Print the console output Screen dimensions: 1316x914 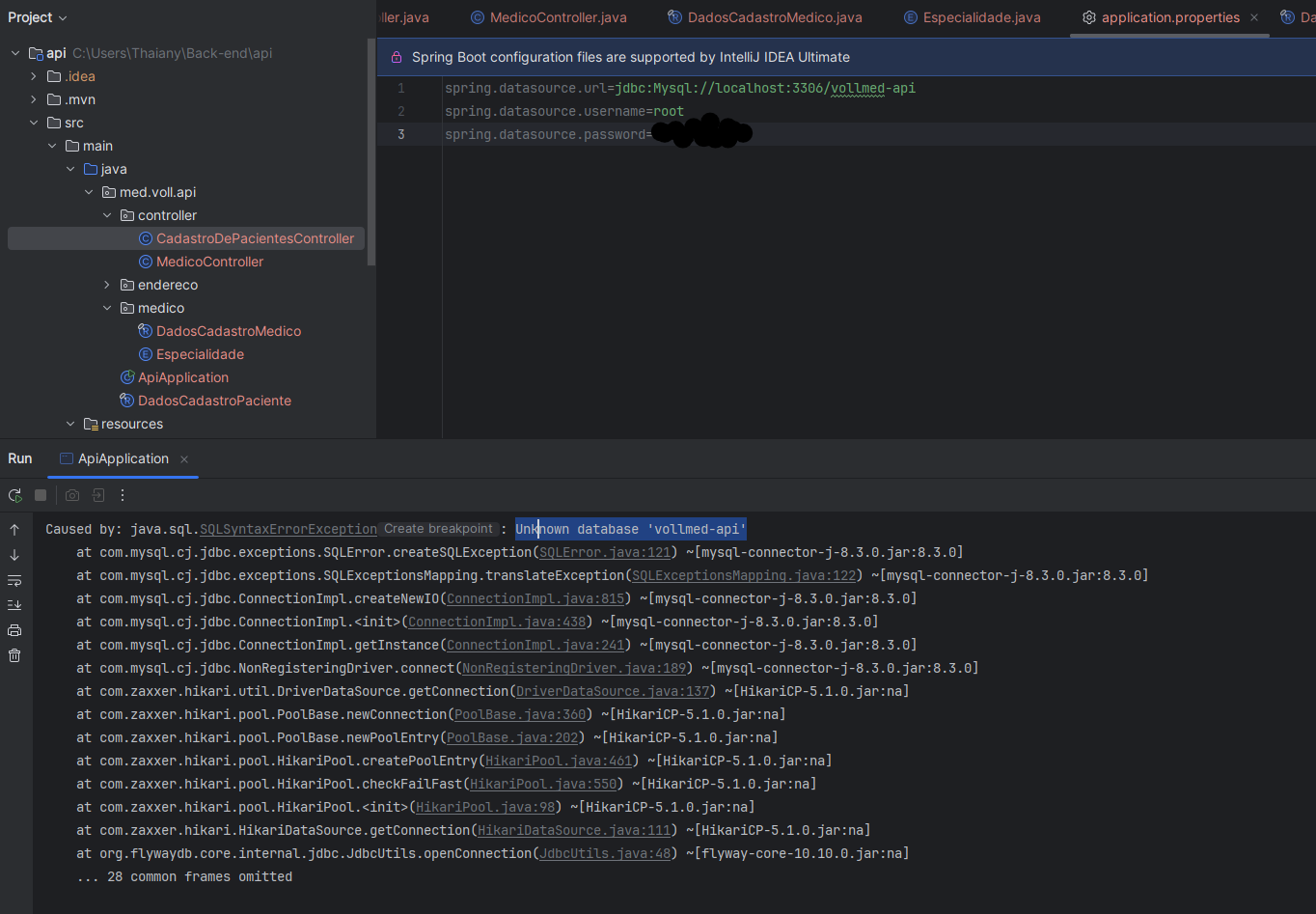pos(14,630)
